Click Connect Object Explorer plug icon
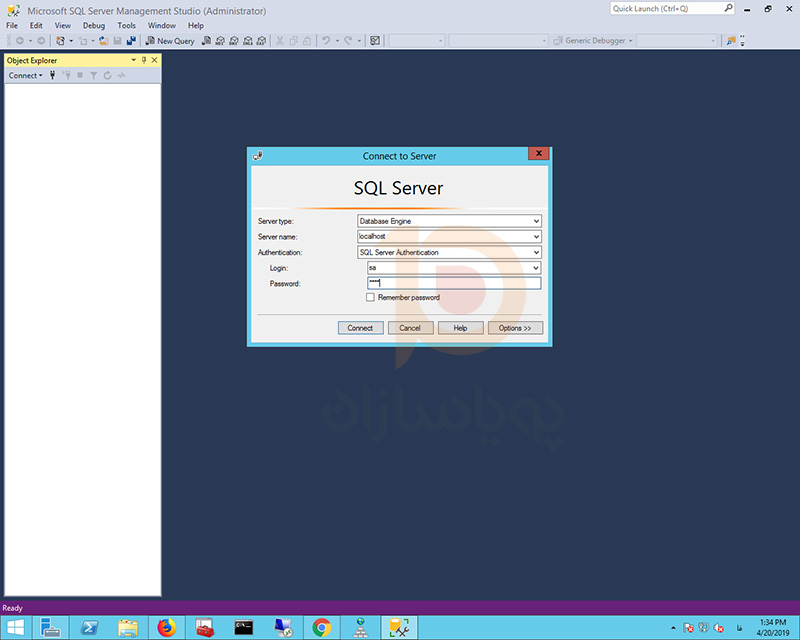 click(53, 75)
